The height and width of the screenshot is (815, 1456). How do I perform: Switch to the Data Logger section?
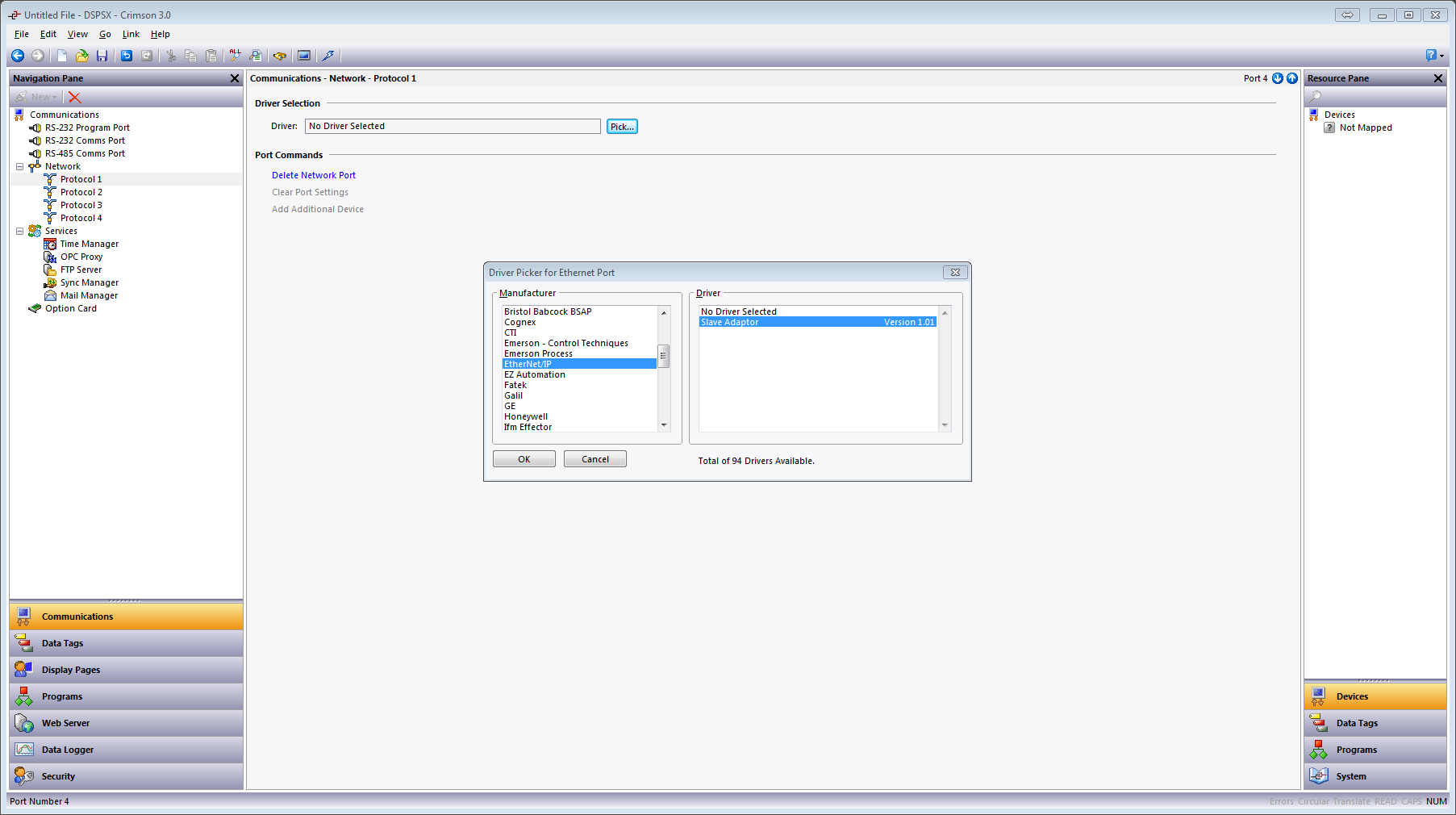(126, 750)
